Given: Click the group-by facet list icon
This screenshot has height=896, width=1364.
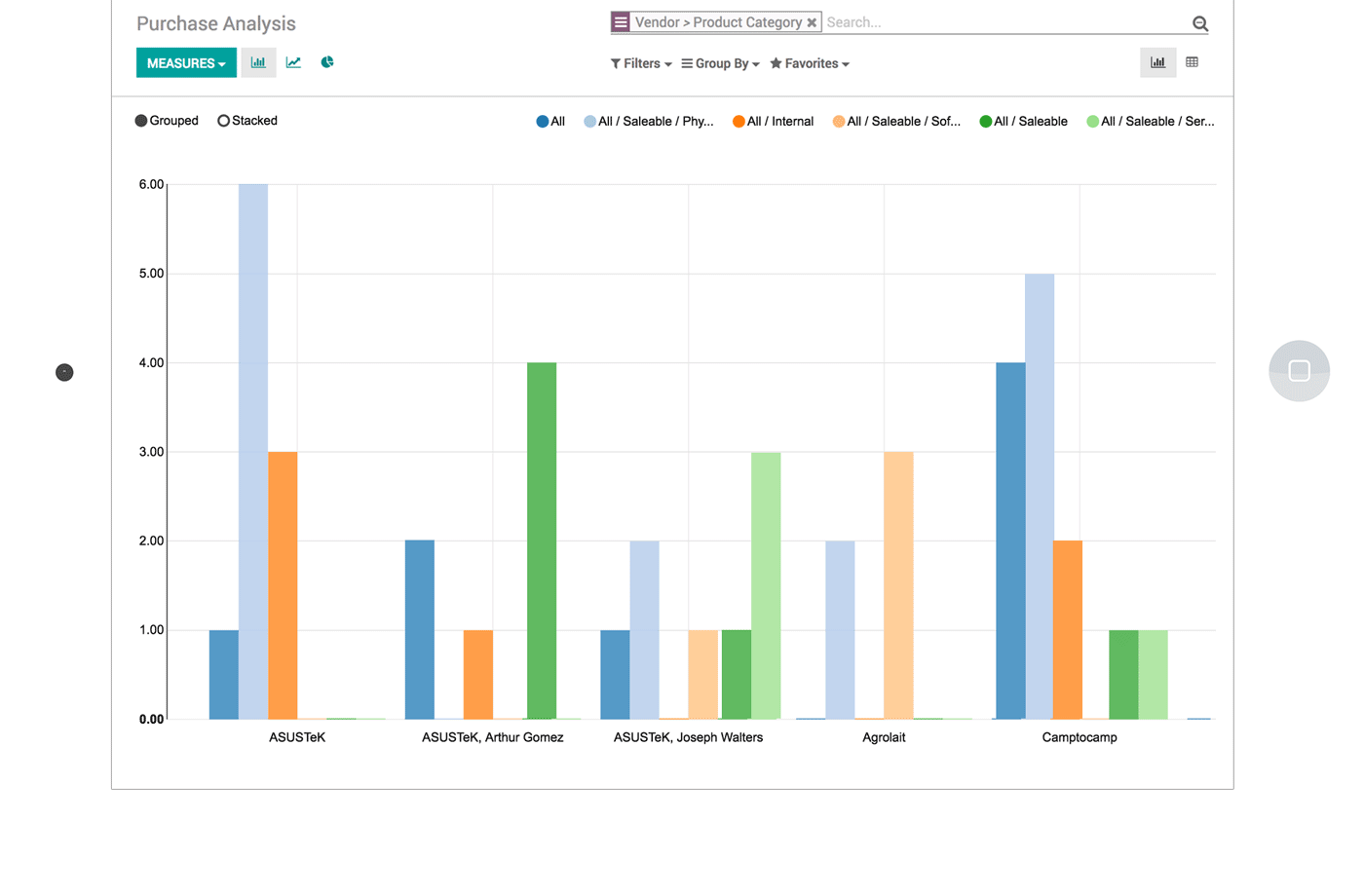Looking at the screenshot, I should pyautogui.click(x=621, y=21).
